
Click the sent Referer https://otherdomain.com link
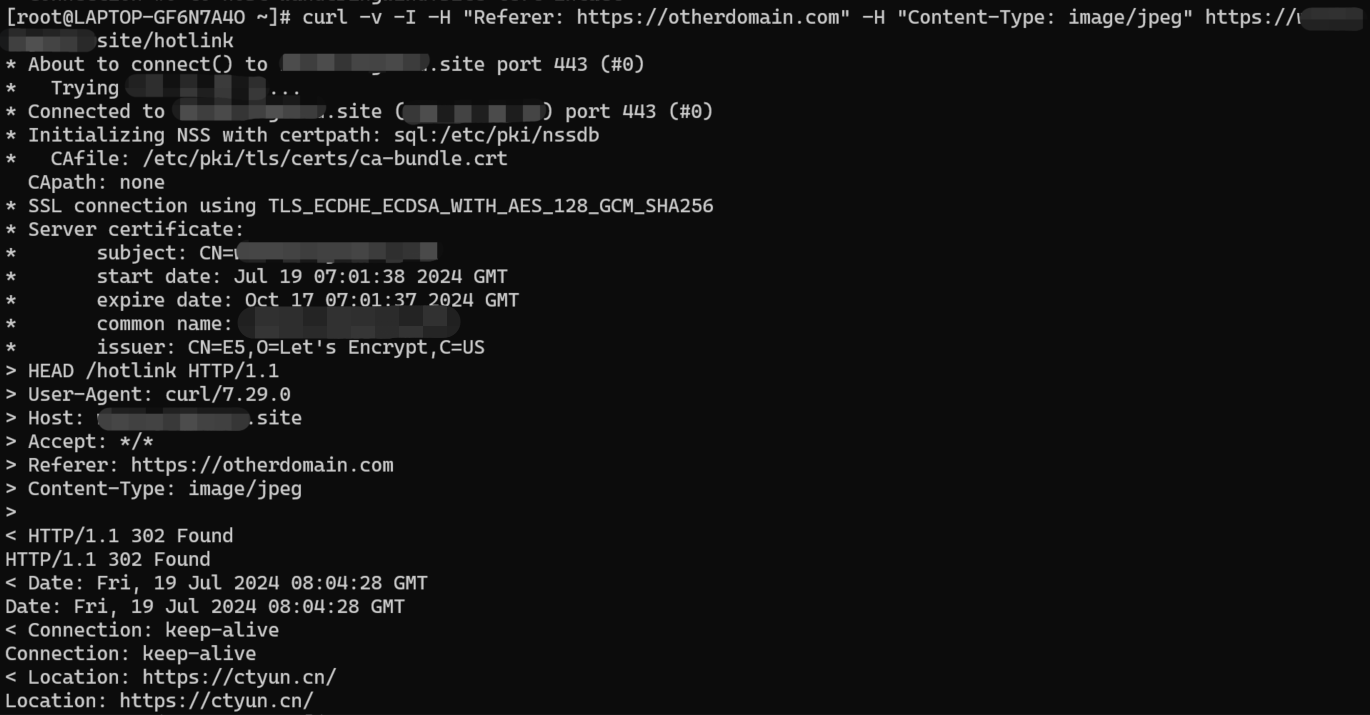pyautogui.click(x=262, y=466)
